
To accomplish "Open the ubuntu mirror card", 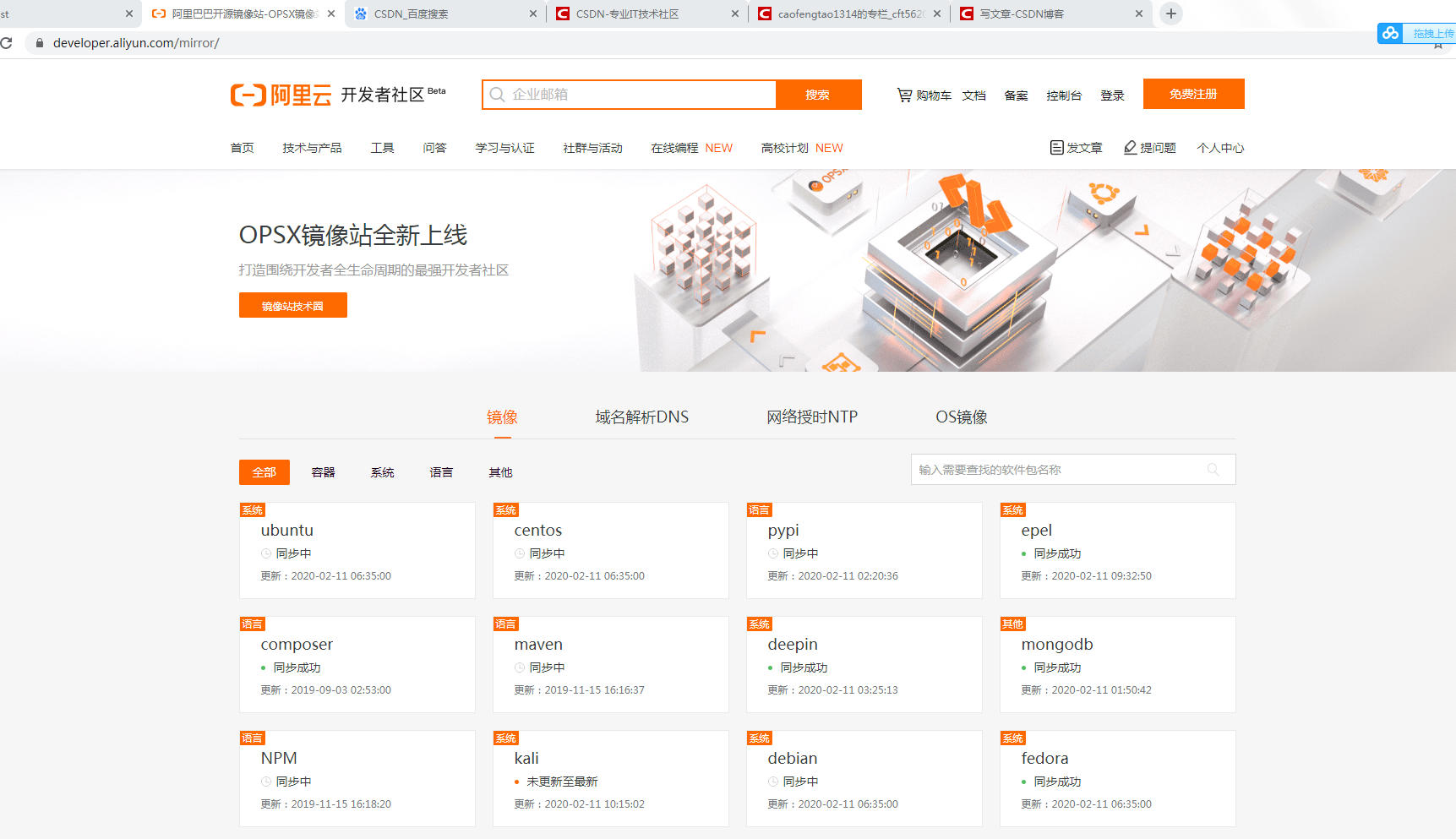I will tap(357, 551).
